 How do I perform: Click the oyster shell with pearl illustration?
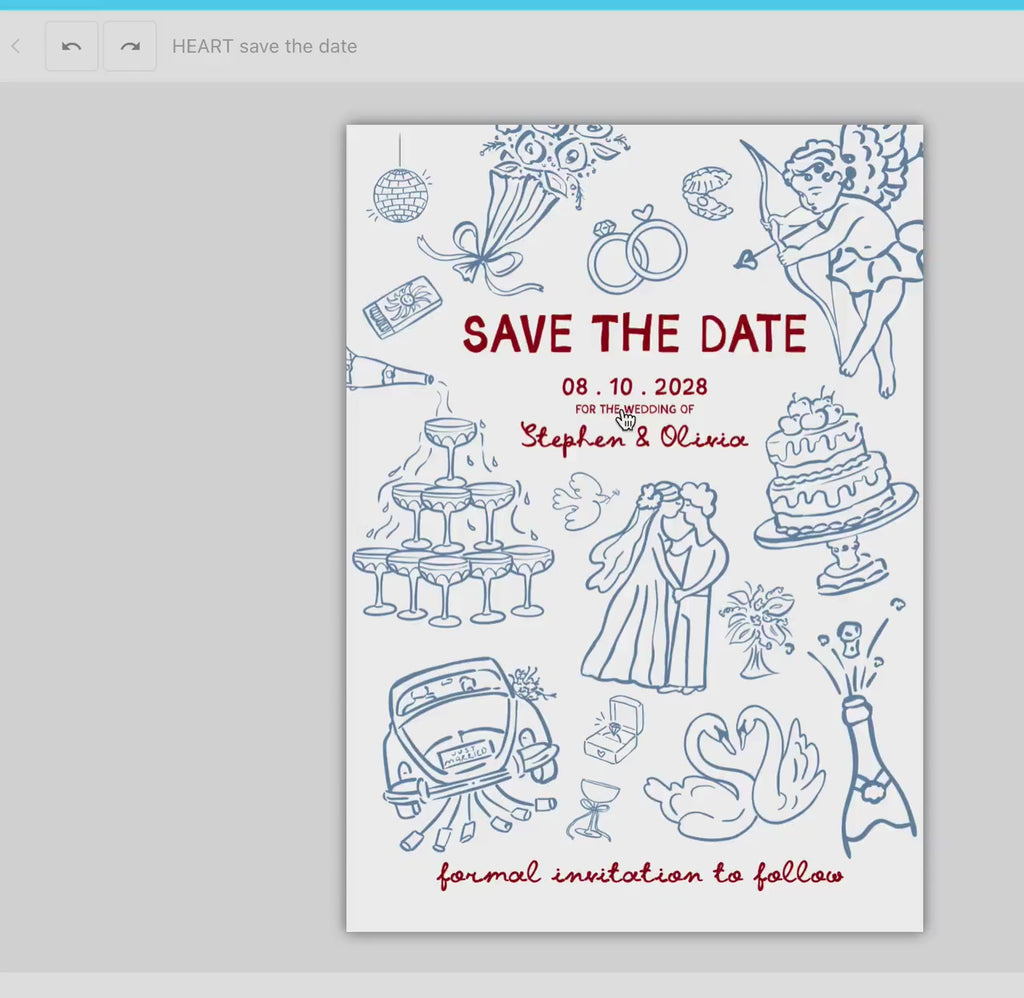coord(708,193)
